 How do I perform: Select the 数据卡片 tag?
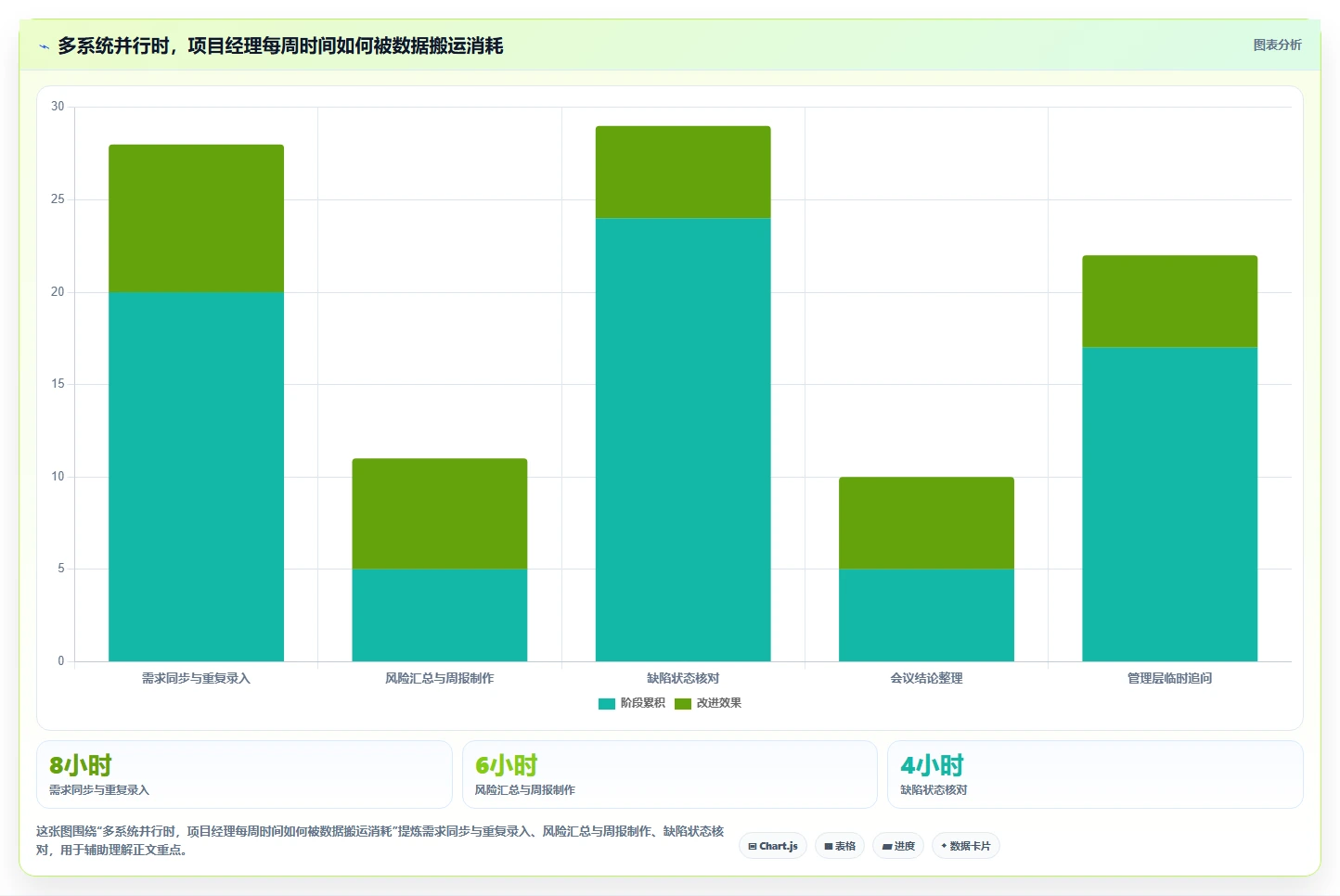pyautogui.click(x=965, y=846)
